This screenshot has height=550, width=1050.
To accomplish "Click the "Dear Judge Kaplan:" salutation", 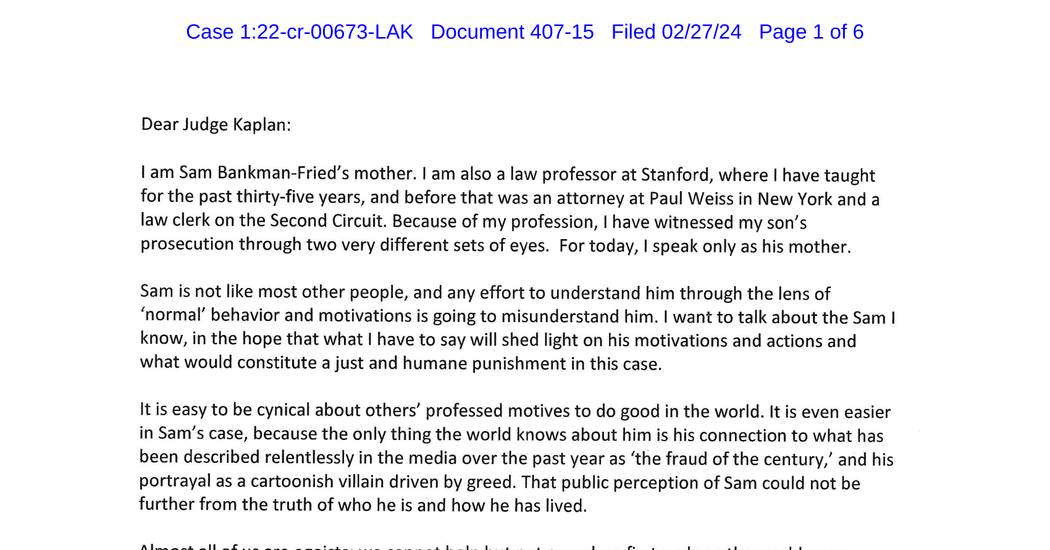I will coord(216,125).
